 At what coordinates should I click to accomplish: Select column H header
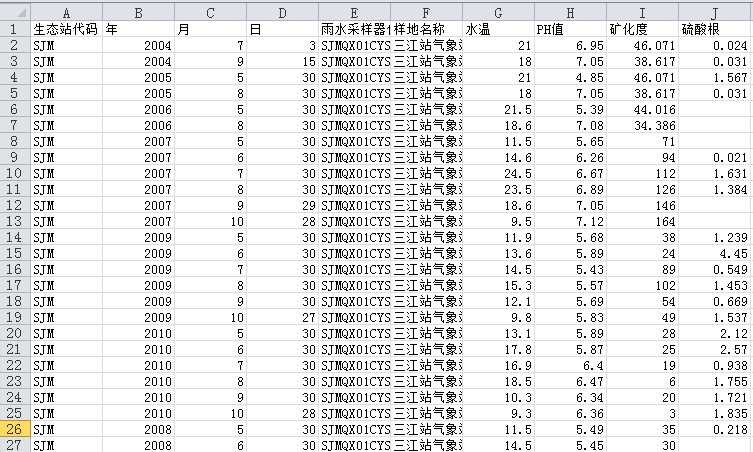pos(571,13)
